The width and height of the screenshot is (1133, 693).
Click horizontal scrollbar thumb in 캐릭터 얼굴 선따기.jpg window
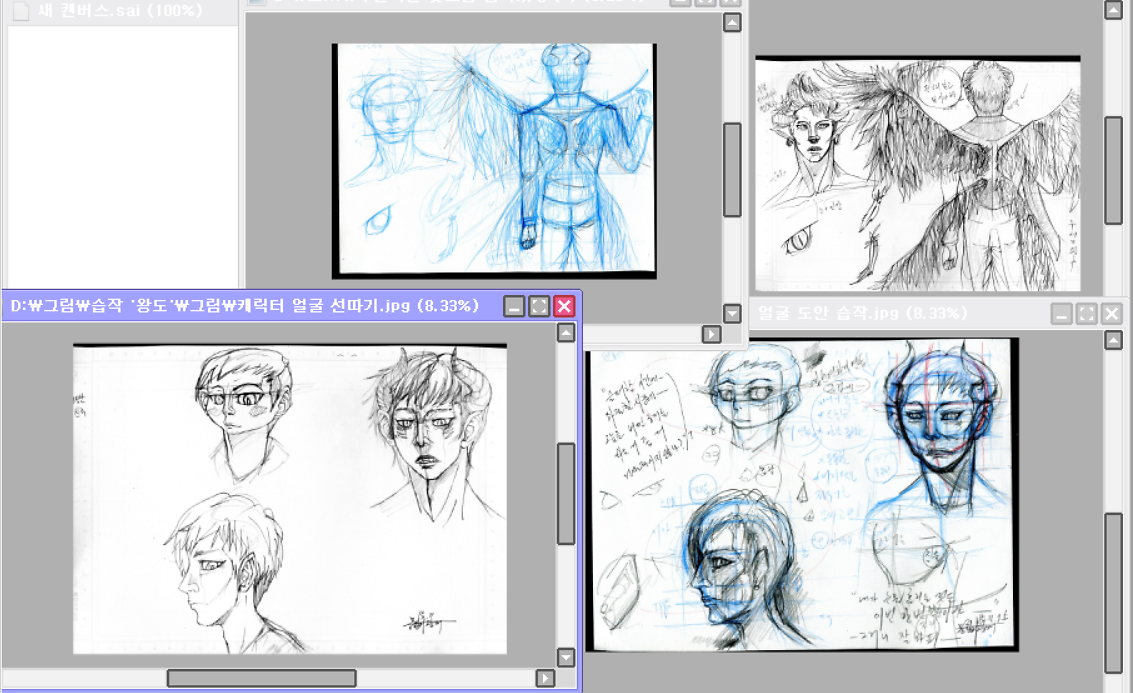(x=261, y=678)
